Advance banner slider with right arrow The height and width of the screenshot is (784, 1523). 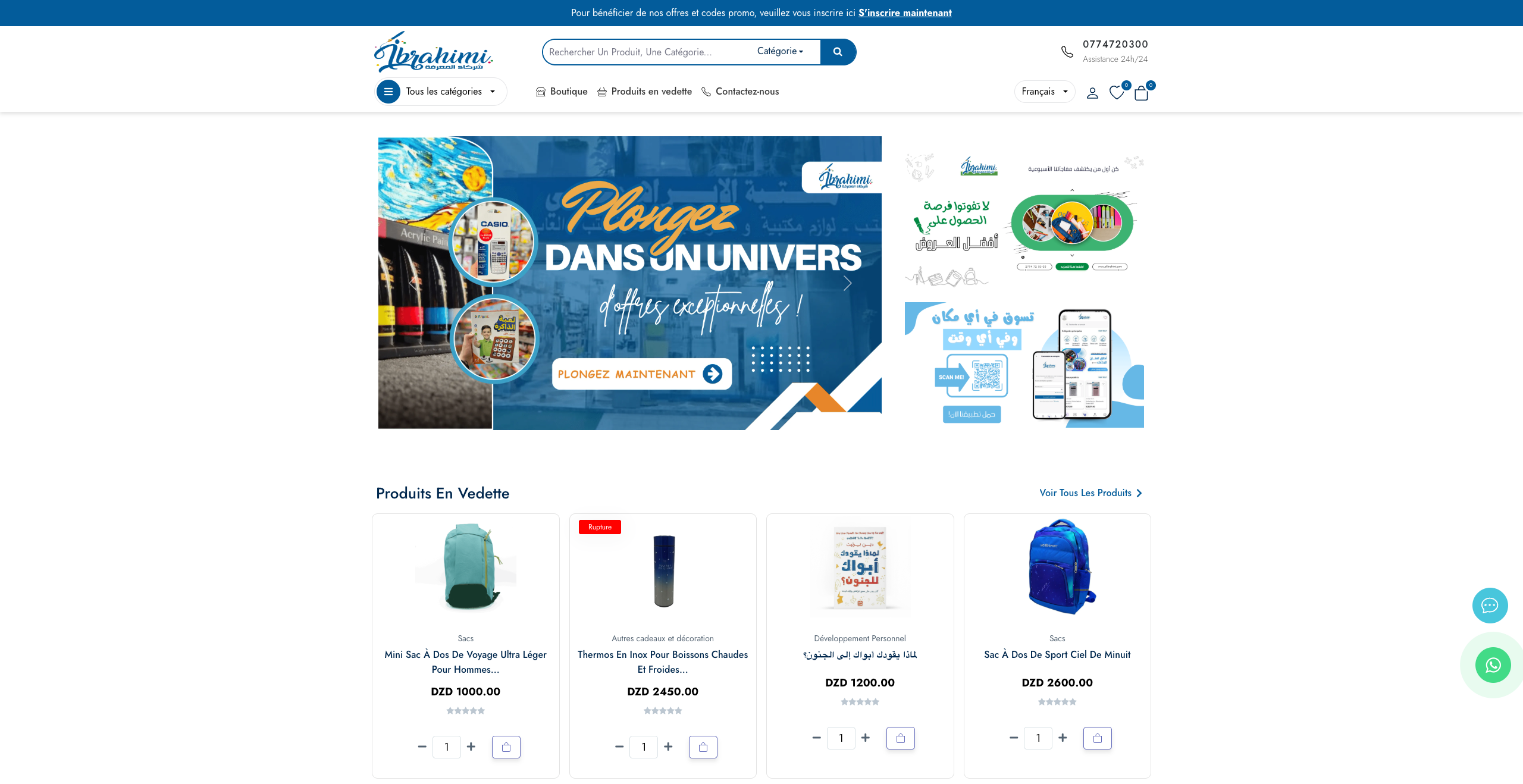pos(847,283)
